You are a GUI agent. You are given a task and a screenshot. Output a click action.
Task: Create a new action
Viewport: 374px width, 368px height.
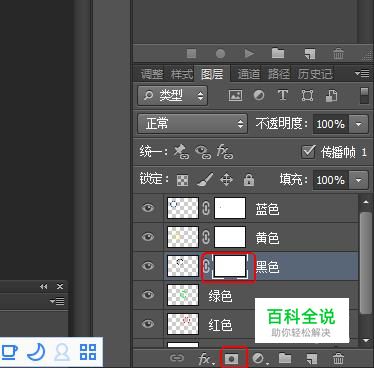(x=310, y=53)
